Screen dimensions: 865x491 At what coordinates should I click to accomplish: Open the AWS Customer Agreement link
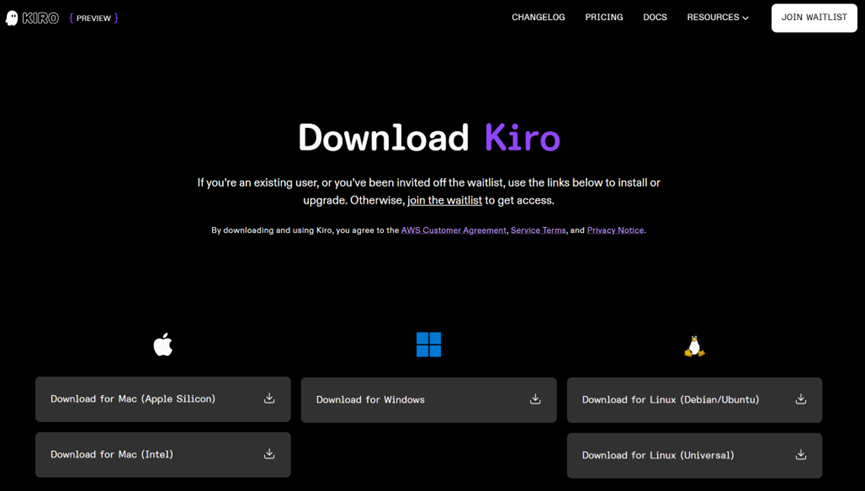[x=453, y=230]
